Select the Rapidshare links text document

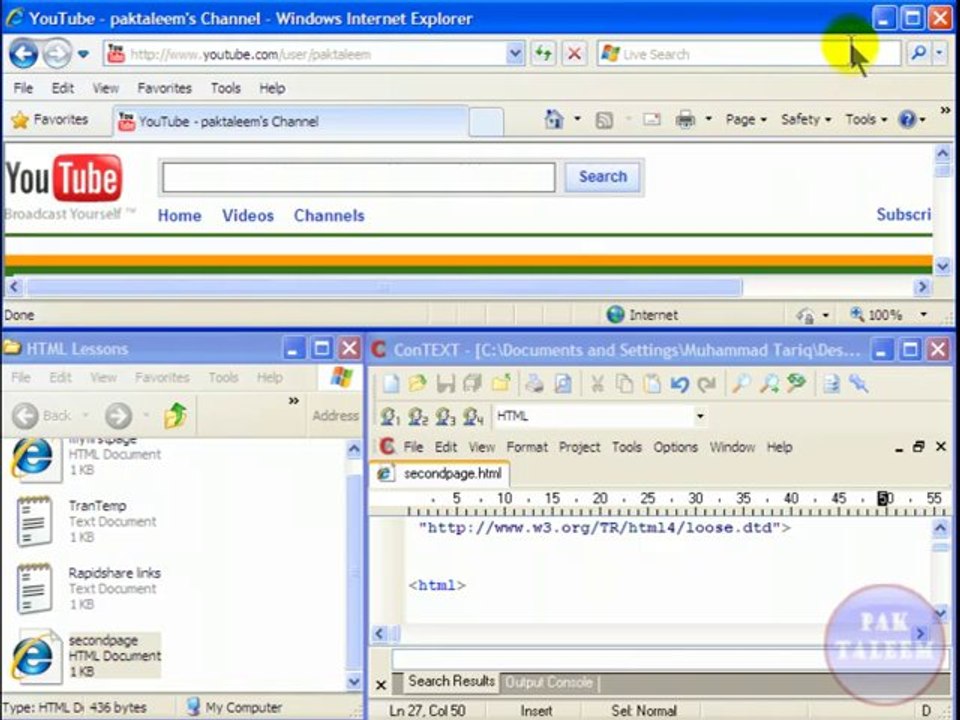[x=87, y=588]
